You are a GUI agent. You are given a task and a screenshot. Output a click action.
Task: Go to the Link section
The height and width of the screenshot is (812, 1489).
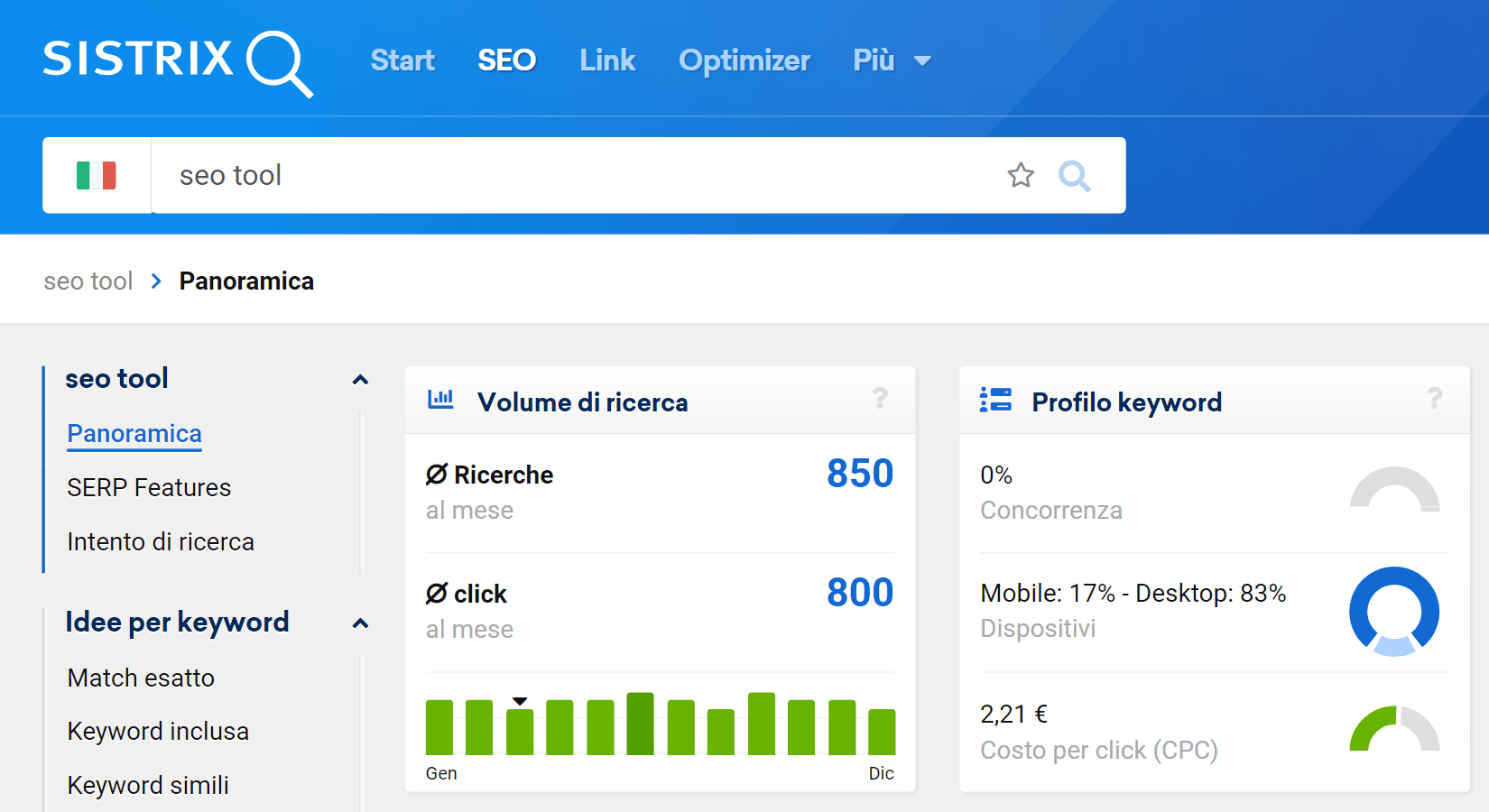pos(607,60)
